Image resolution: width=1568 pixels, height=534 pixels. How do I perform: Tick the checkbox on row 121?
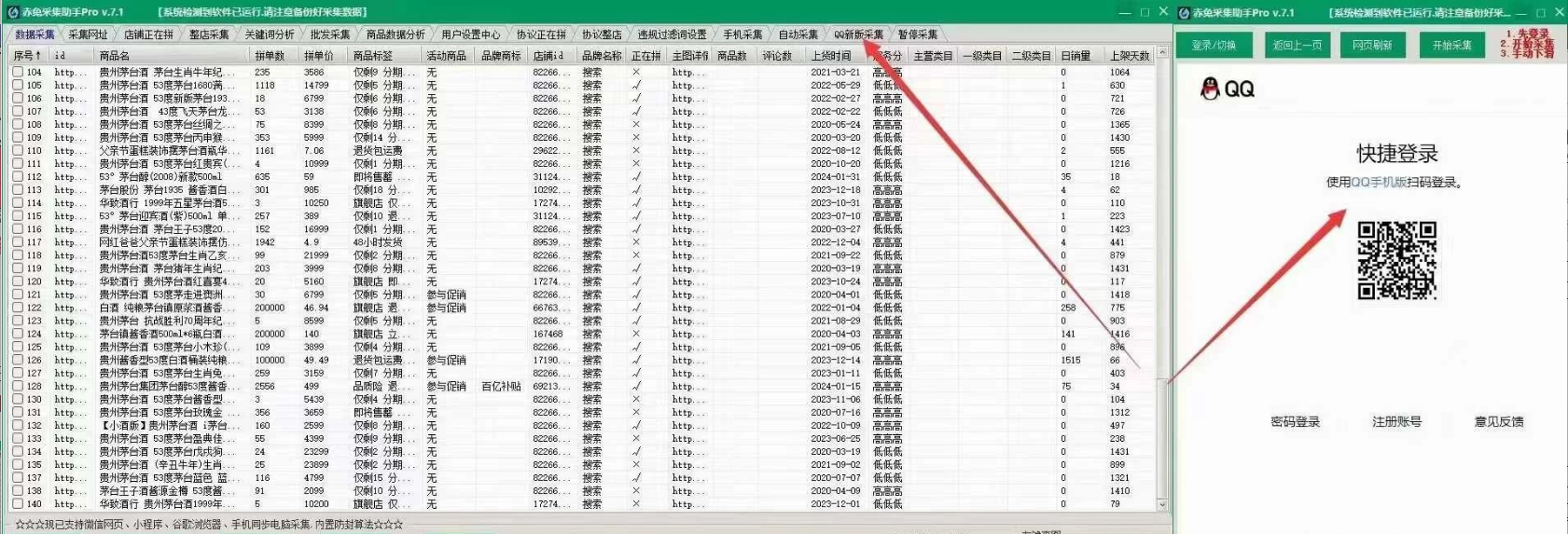pos(18,294)
